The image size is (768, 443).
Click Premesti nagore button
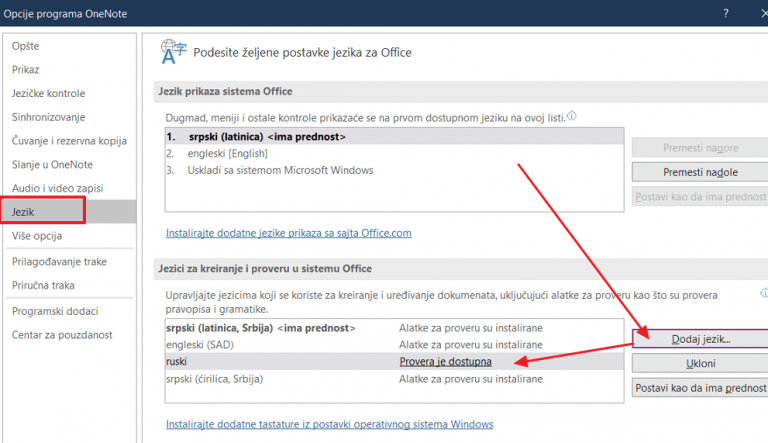[x=700, y=148]
